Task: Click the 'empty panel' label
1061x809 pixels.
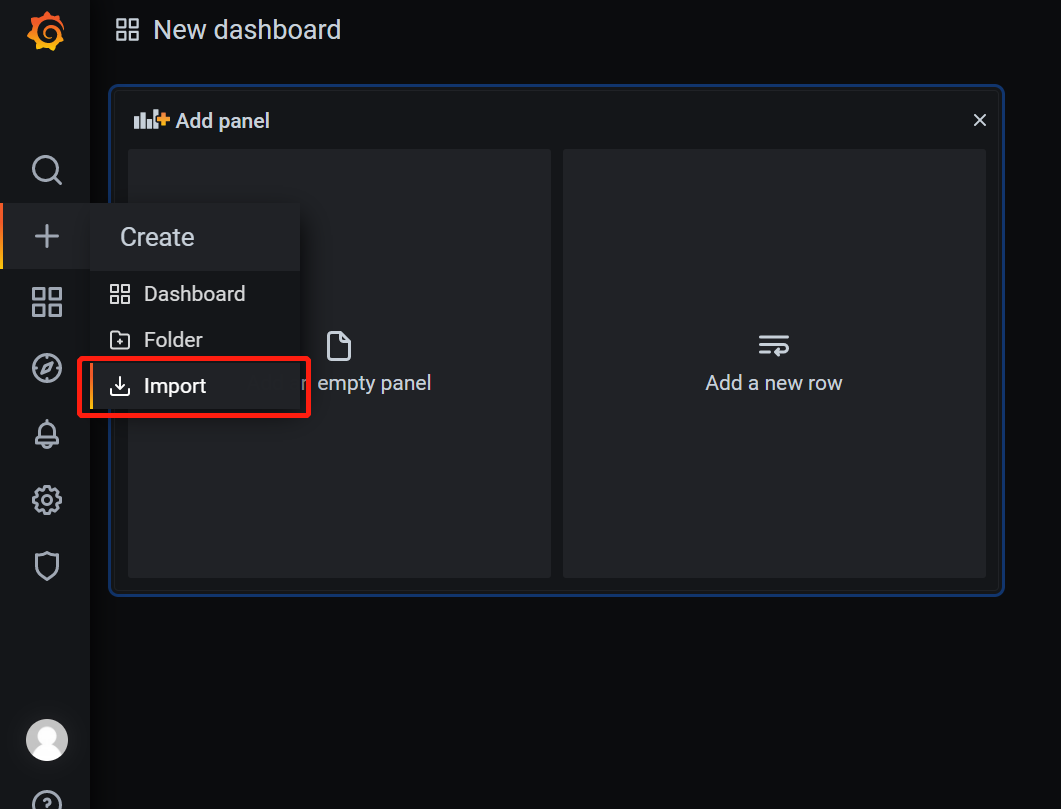Action: click(x=374, y=383)
